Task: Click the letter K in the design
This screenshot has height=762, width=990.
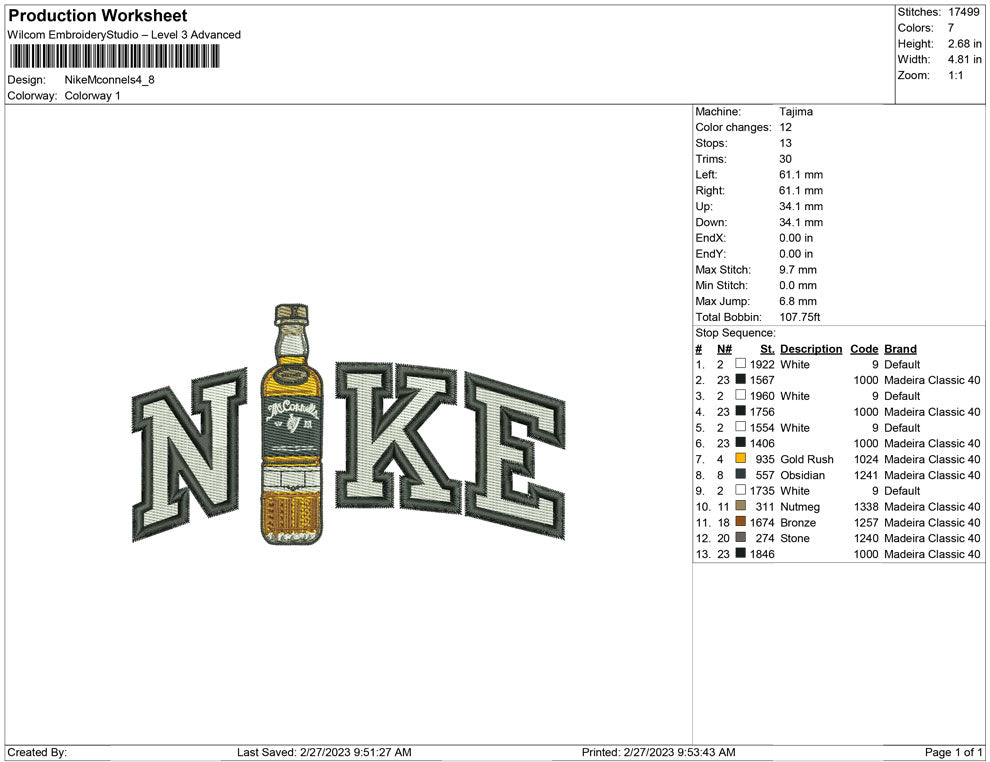Action: pos(397,436)
